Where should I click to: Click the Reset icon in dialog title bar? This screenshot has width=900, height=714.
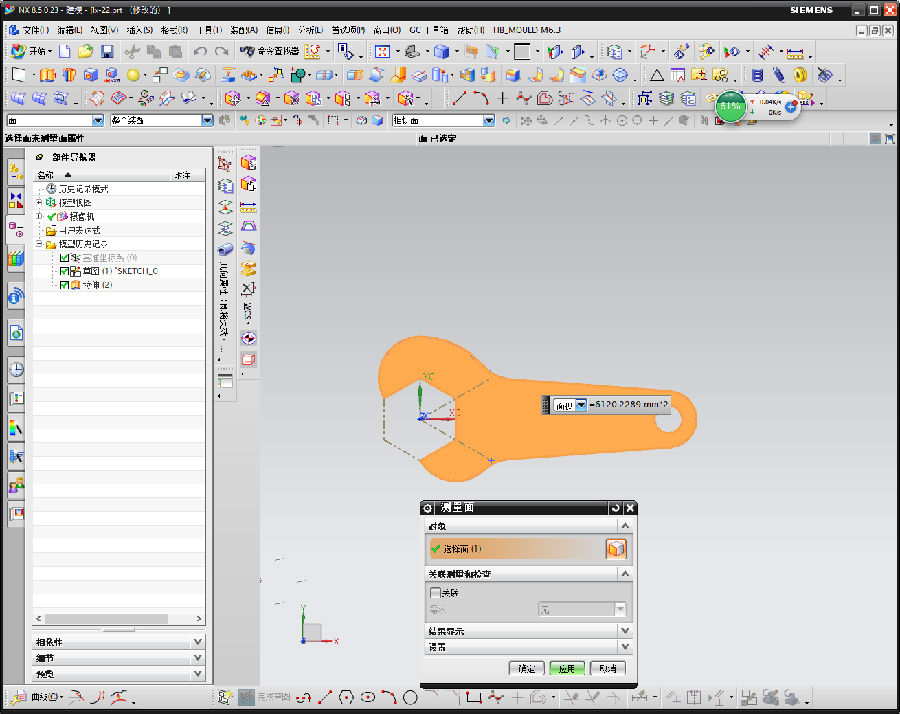click(614, 508)
